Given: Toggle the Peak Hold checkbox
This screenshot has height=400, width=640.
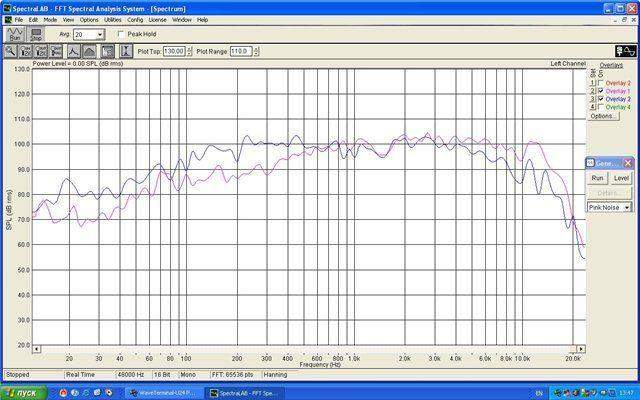Looking at the screenshot, I should pyautogui.click(x=121, y=34).
